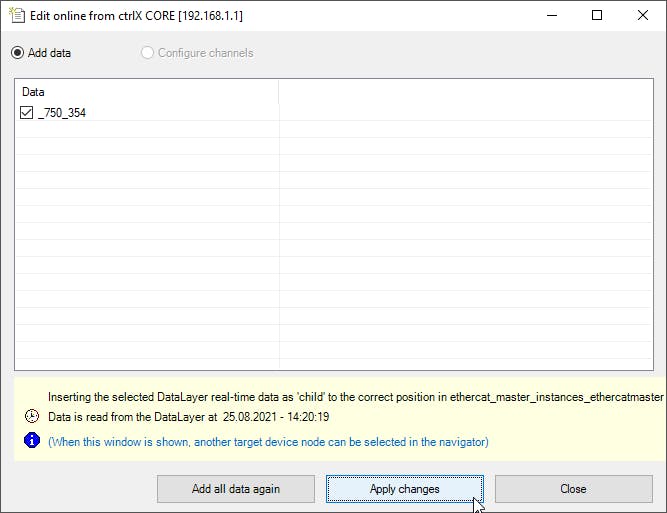The height and width of the screenshot is (513, 667).
Task: Click the clock icon beside the read timestamp
Action: (32, 416)
